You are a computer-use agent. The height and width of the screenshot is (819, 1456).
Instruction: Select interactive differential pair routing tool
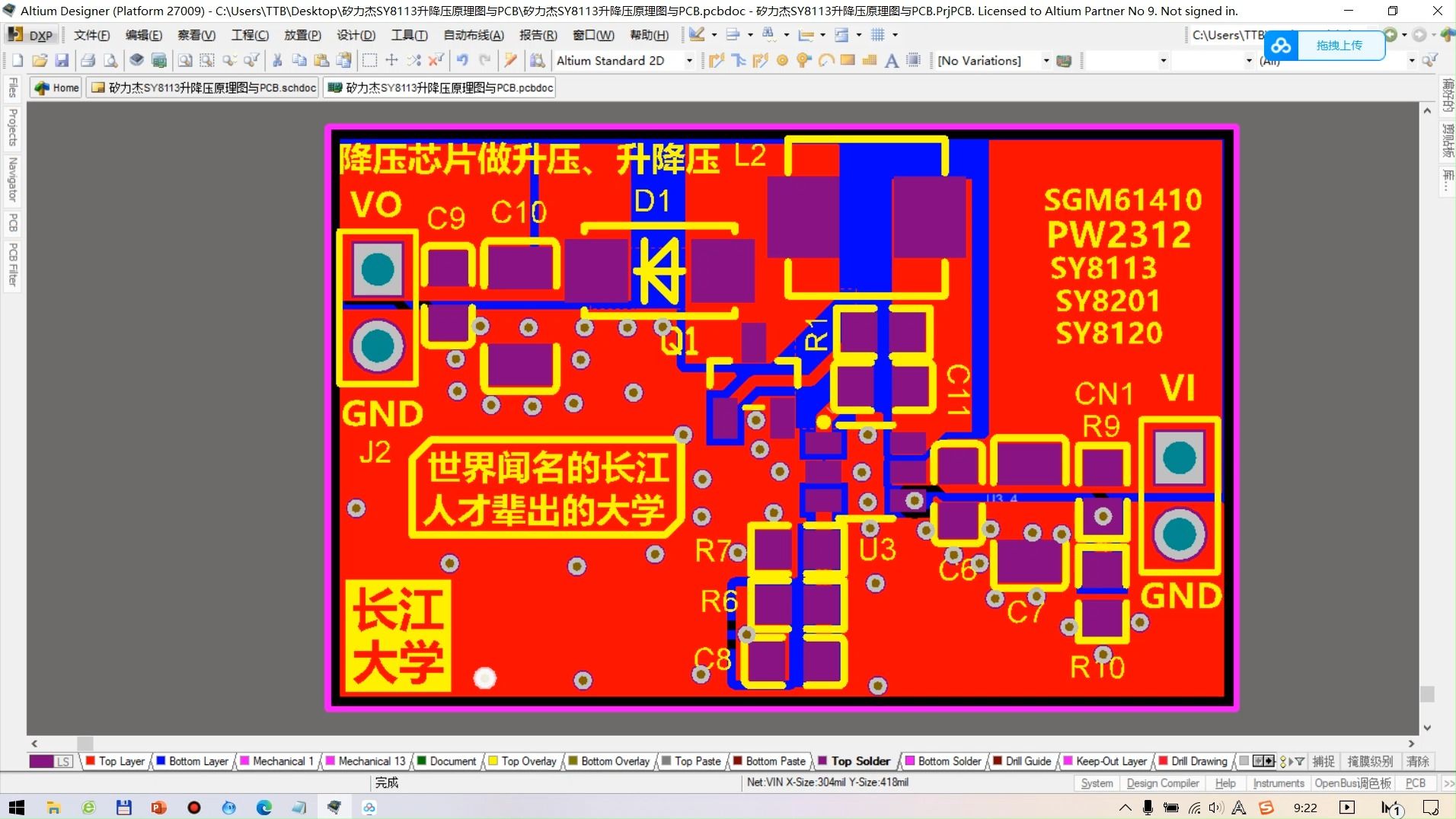[760, 61]
